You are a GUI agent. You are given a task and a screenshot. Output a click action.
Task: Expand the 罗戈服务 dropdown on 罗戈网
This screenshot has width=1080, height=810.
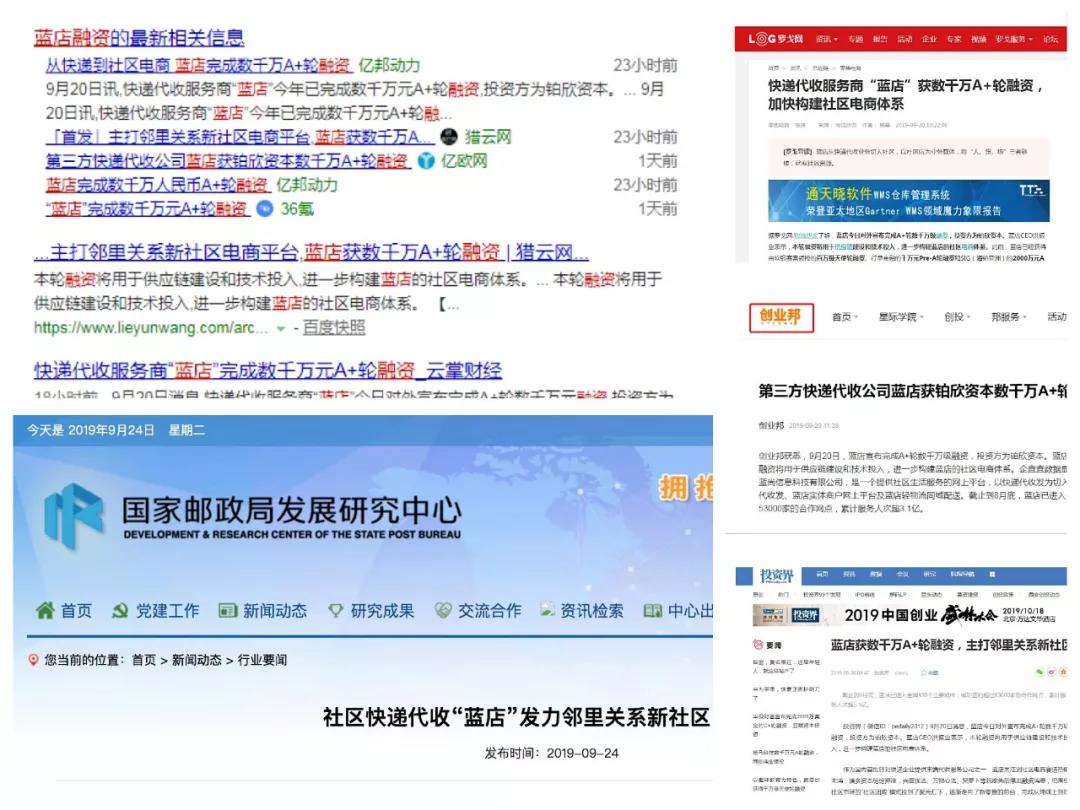tap(1030, 39)
